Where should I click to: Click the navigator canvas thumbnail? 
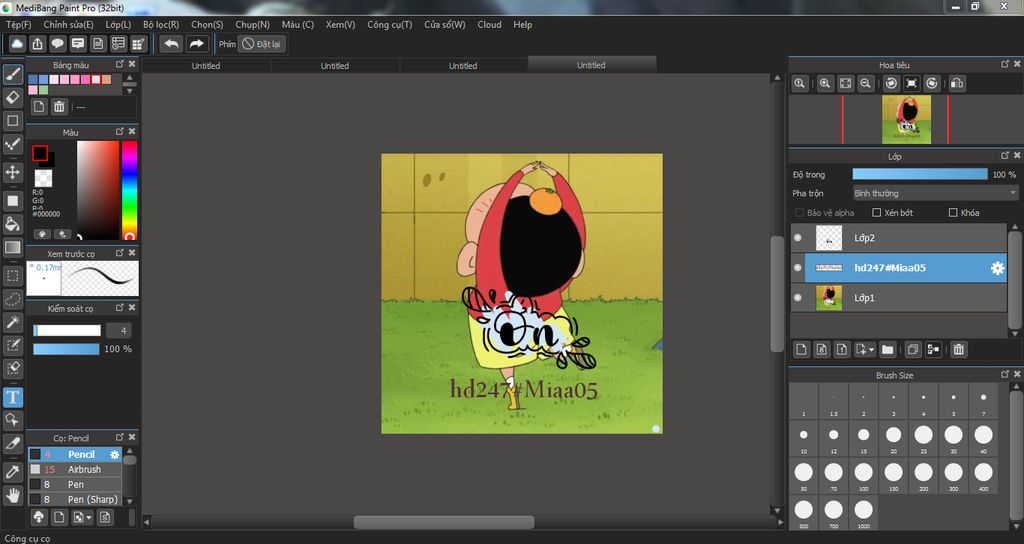[906, 120]
